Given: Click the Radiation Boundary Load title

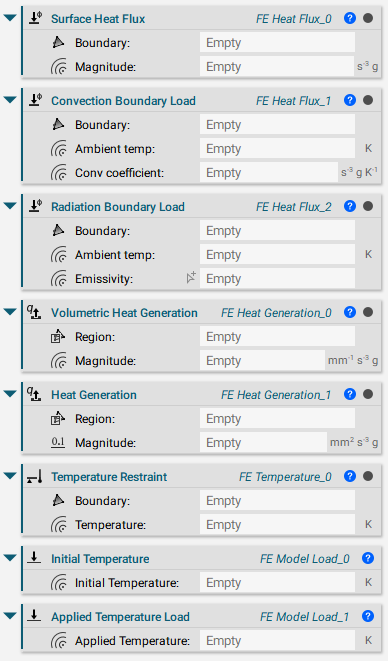Looking at the screenshot, I should point(118,207).
